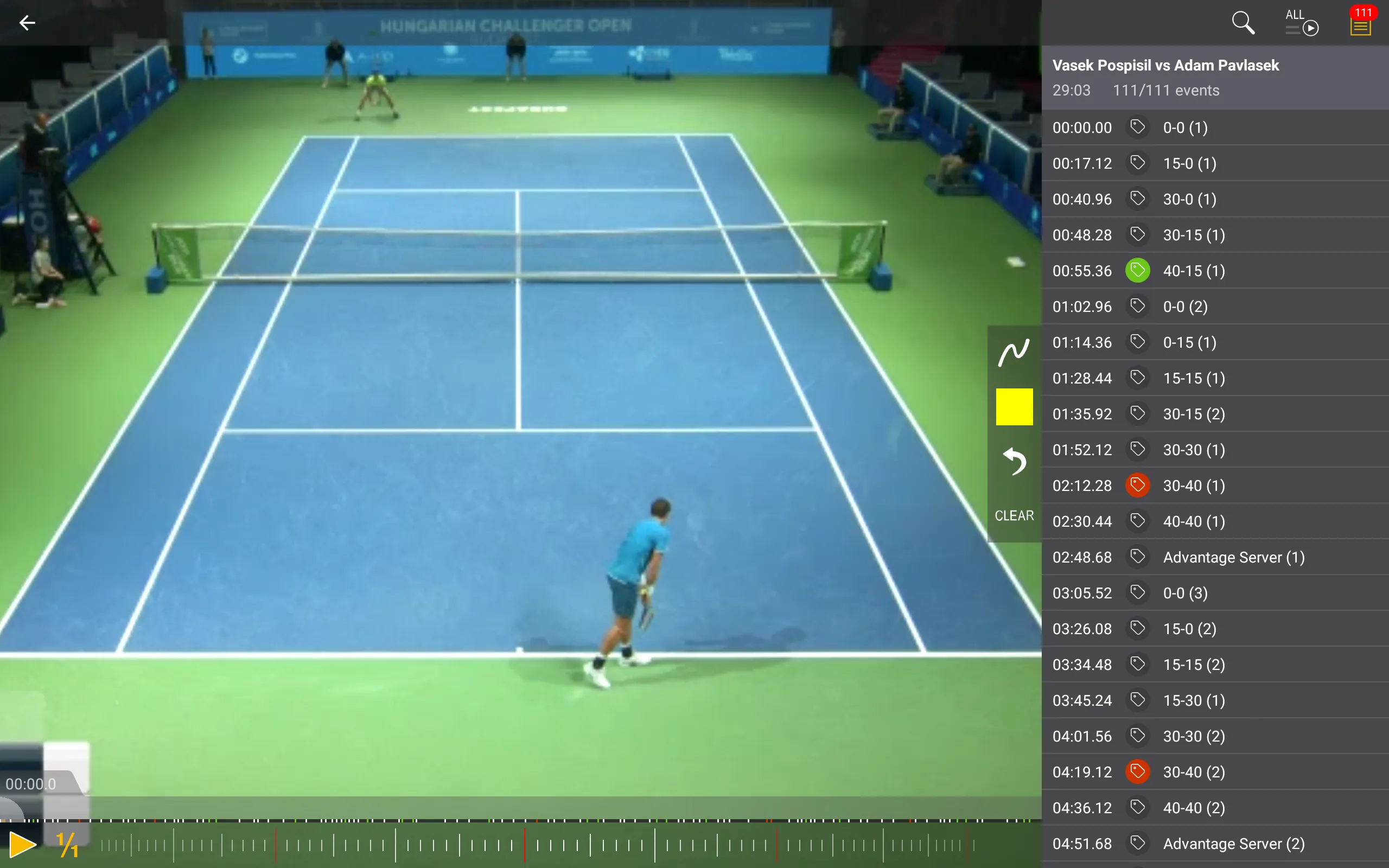Select the 30-30 (2) event row
This screenshot has width=1389, height=868.
(x=1215, y=736)
